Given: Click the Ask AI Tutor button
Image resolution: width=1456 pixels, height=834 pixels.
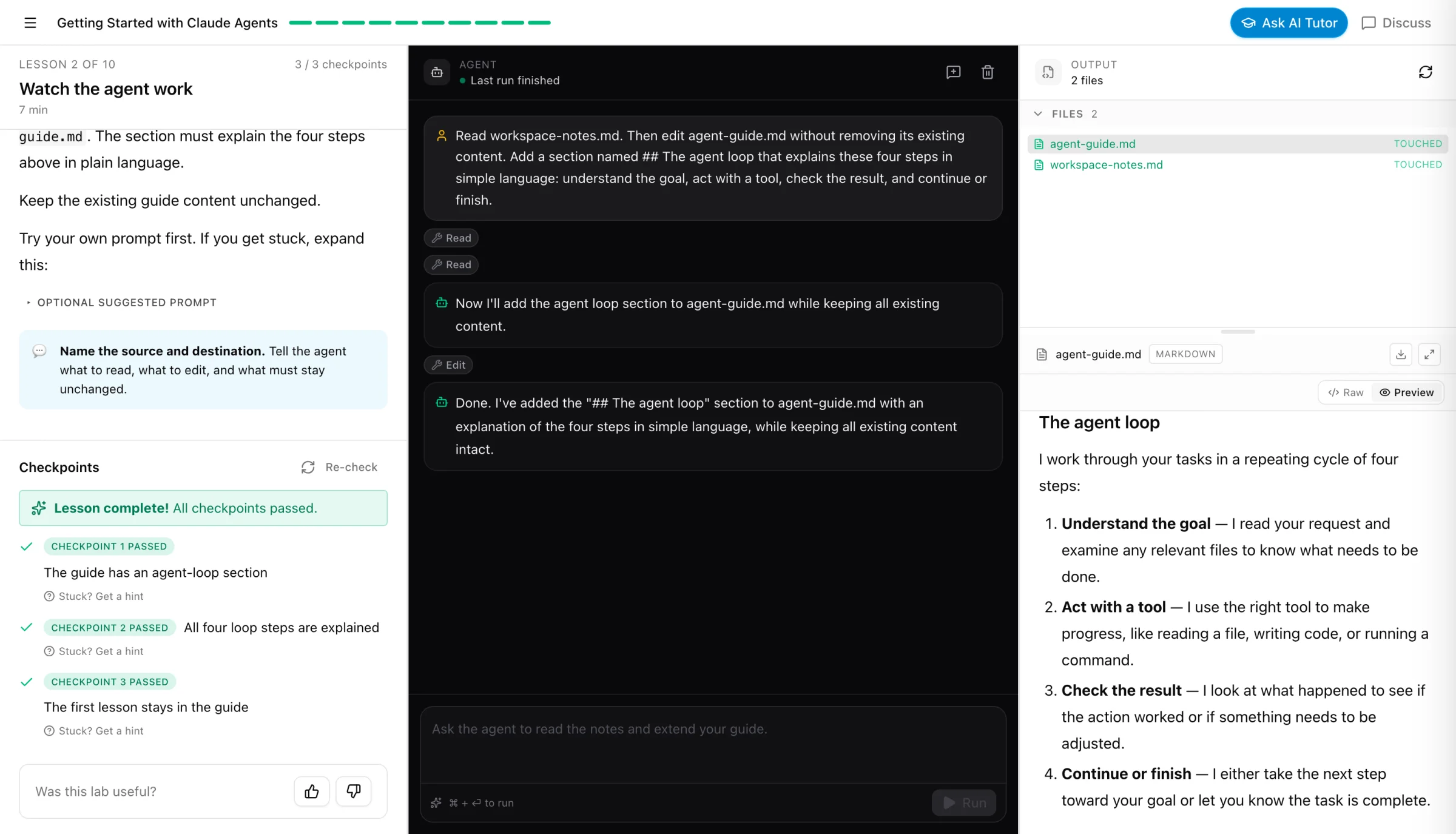Looking at the screenshot, I should [x=1289, y=23].
